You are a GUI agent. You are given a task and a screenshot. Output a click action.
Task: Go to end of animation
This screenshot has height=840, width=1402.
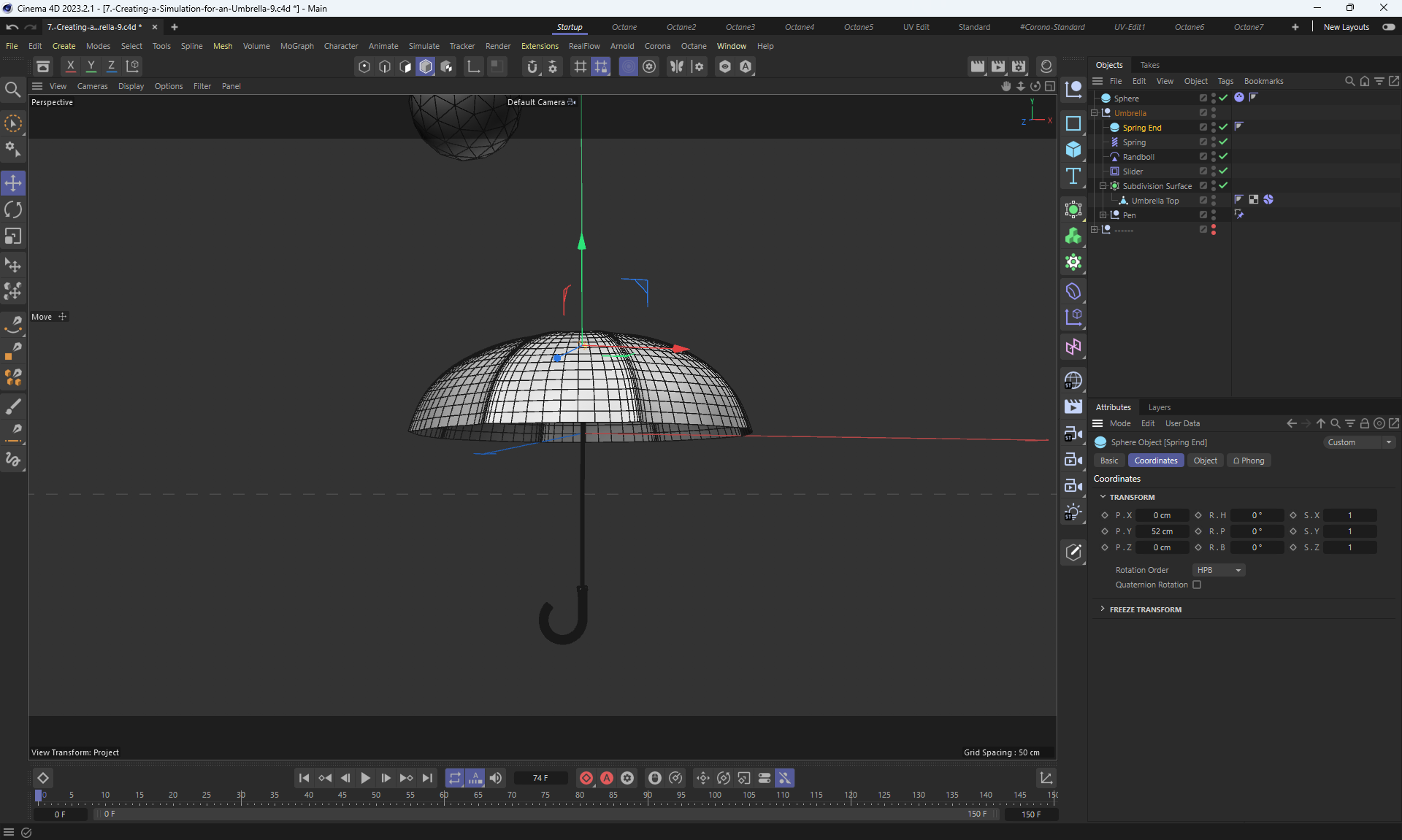click(x=427, y=778)
